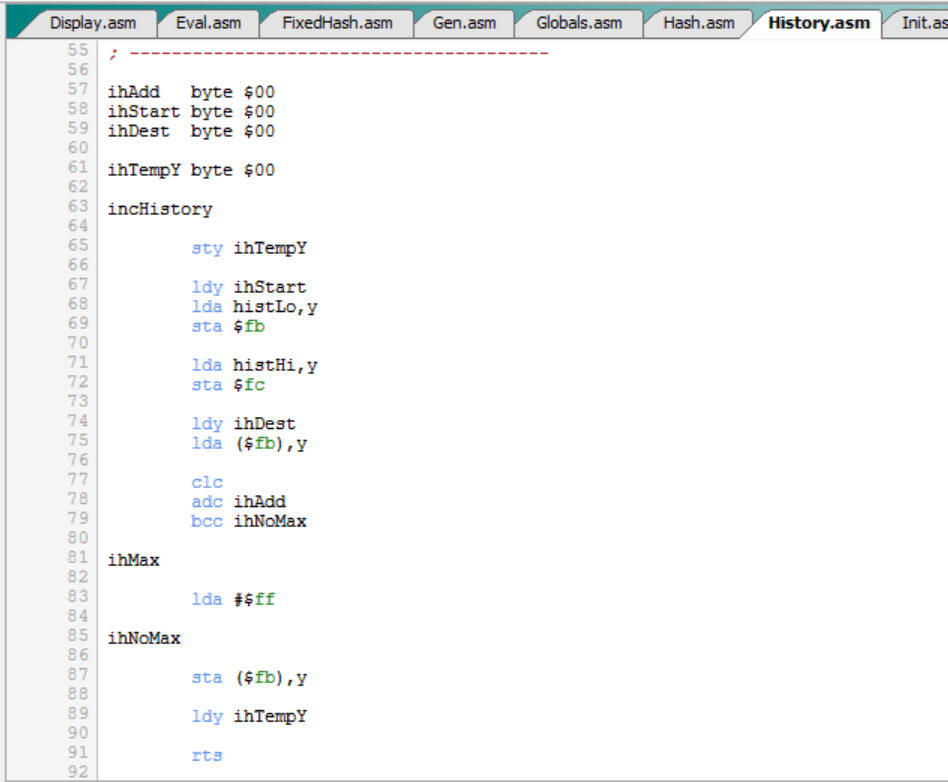Click the active History.asm tab
Screen dimensions: 948x782
818,23
